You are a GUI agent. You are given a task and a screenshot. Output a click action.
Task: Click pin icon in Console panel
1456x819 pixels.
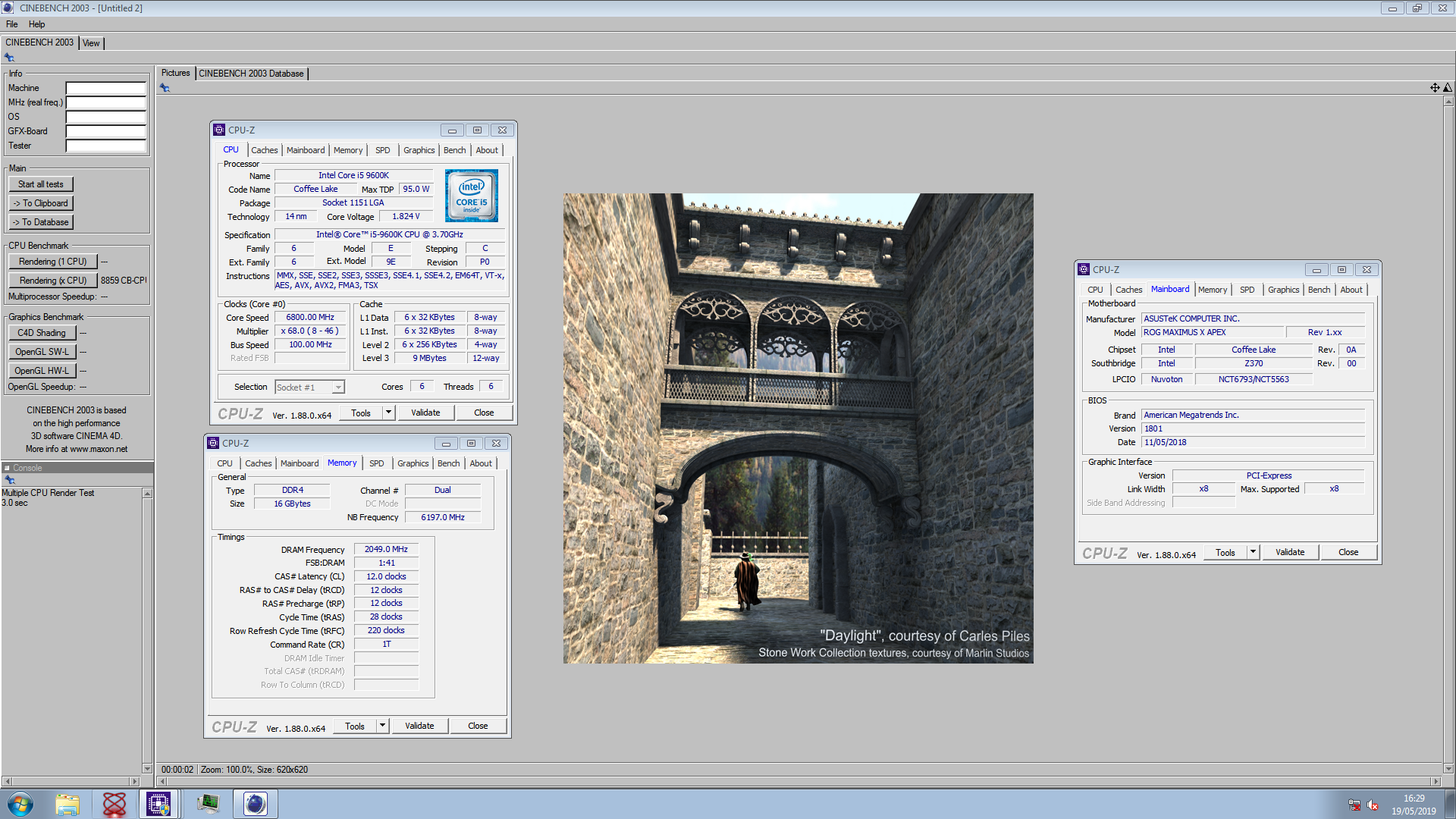(10, 480)
